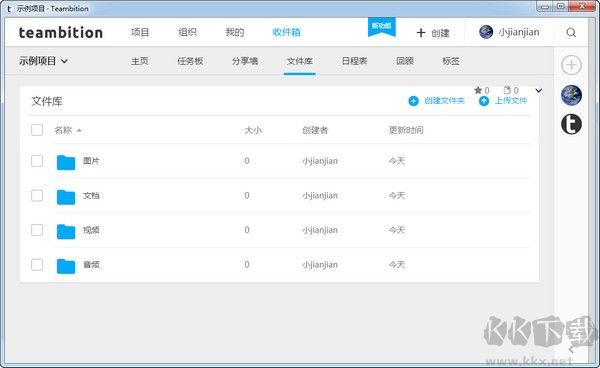Click the 创建 button label
The image size is (600, 368).
pos(440,33)
